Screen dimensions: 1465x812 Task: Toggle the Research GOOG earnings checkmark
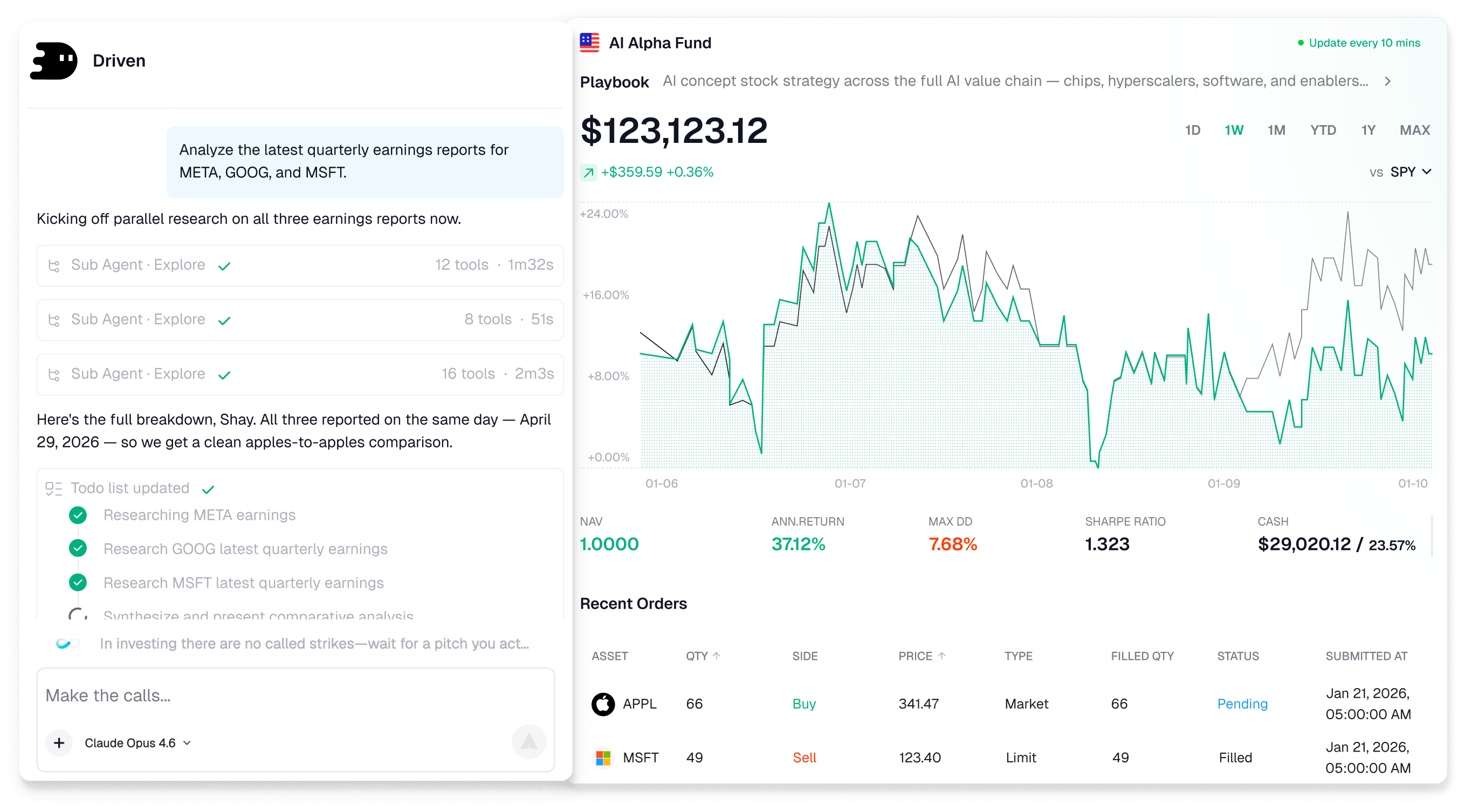pos(78,548)
